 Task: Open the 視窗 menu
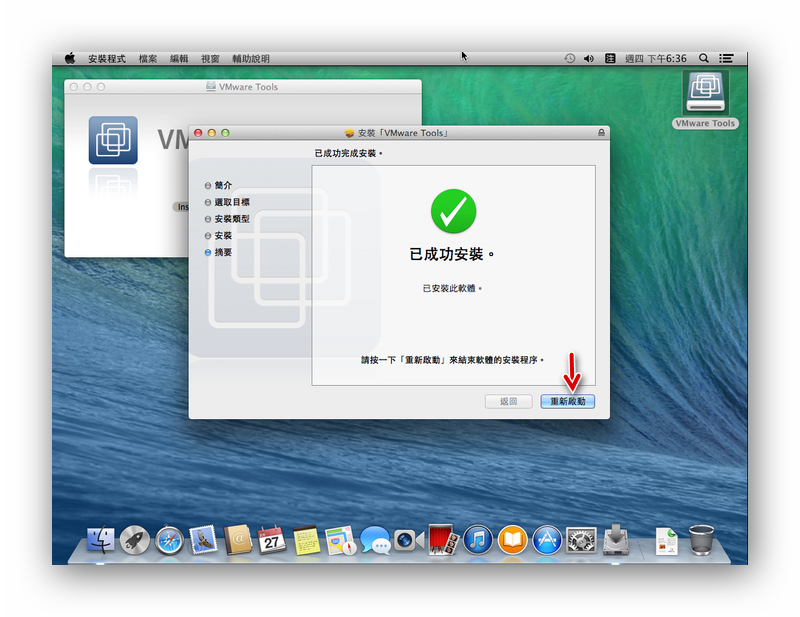(210, 59)
